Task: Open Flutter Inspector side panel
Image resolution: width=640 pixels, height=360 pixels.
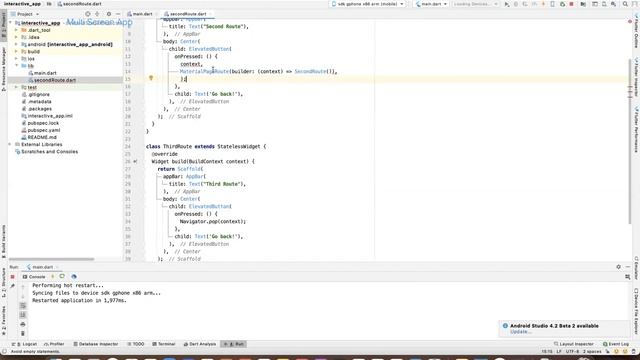Action: 636,78
